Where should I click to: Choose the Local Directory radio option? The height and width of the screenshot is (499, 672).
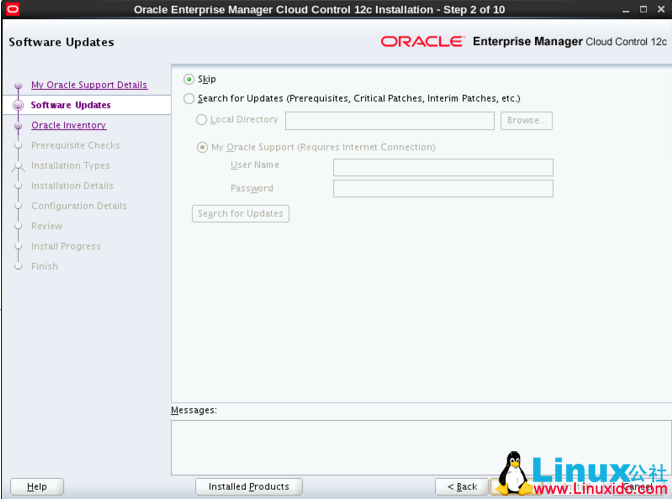(x=201, y=120)
